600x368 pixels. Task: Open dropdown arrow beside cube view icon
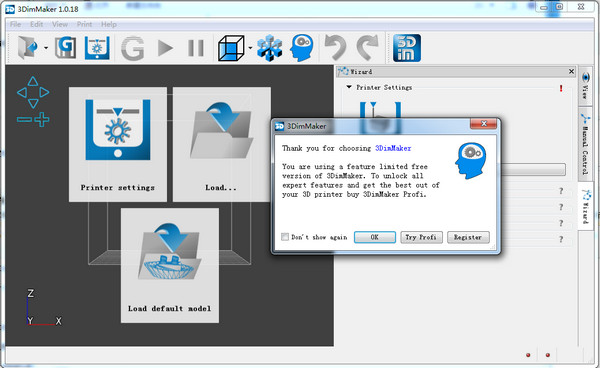click(250, 48)
